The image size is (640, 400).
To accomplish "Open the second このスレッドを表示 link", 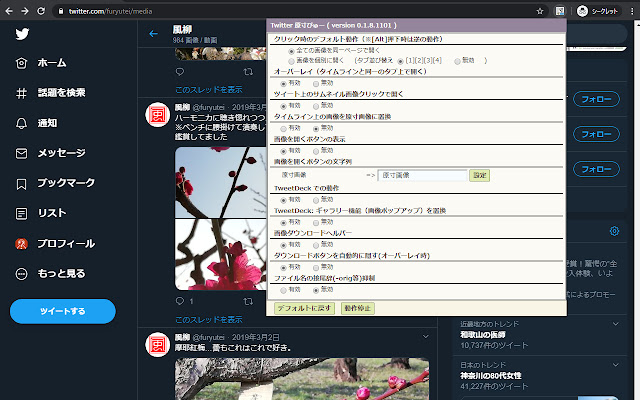I will point(209,320).
